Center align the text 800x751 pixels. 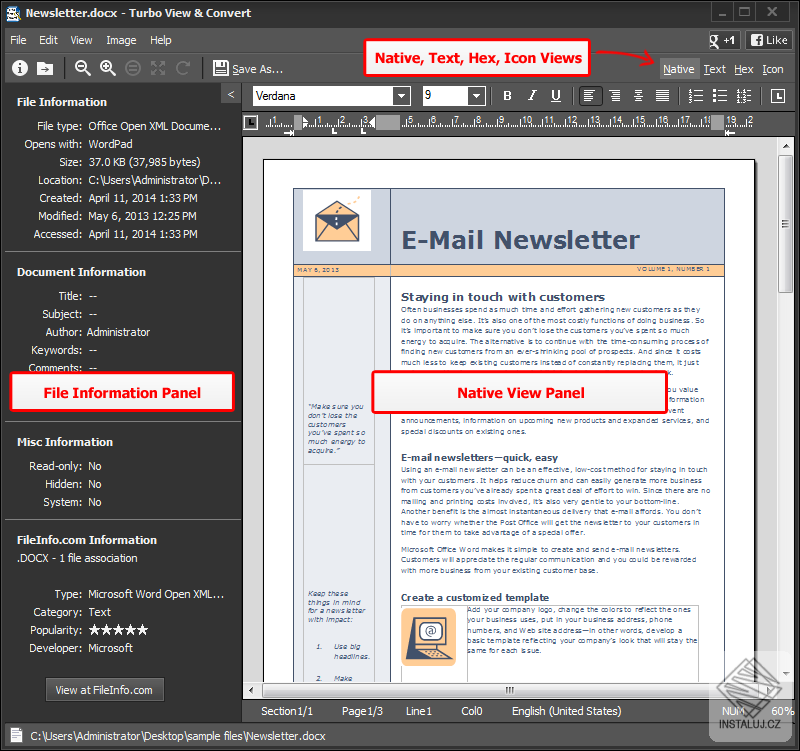coord(638,95)
